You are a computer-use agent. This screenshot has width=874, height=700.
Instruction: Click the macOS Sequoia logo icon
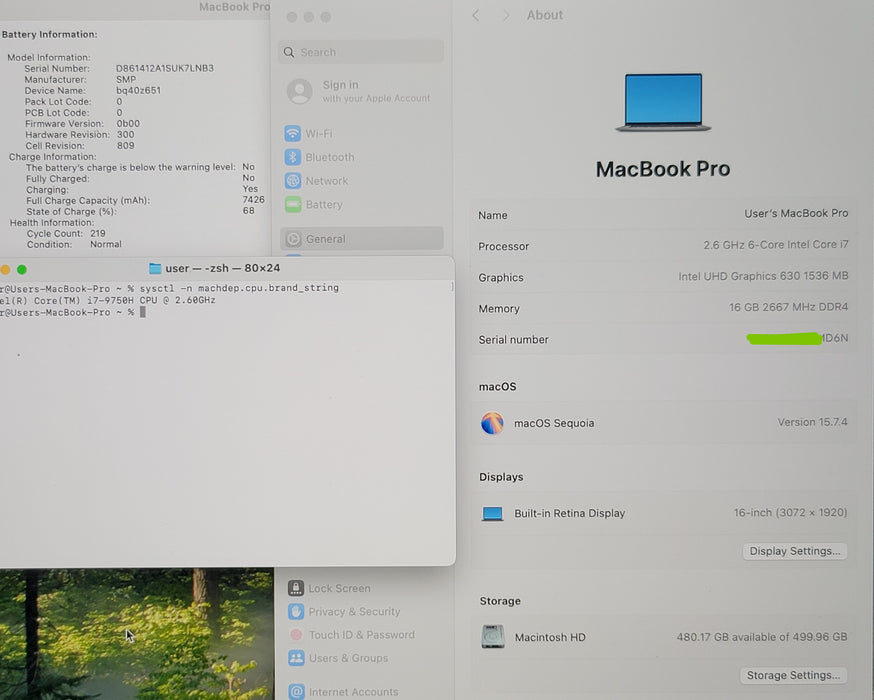(x=492, y=423)
